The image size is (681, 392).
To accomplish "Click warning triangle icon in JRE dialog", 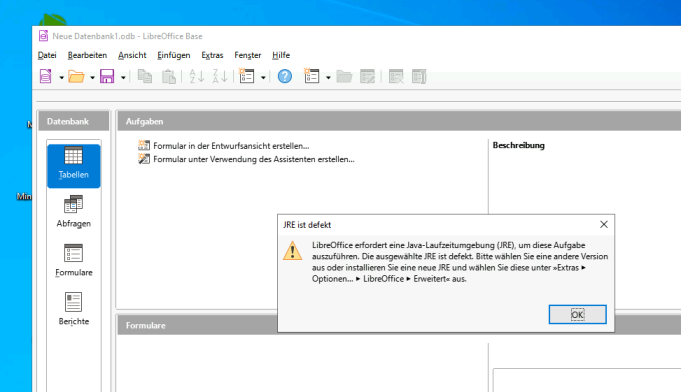I will 292,251.
